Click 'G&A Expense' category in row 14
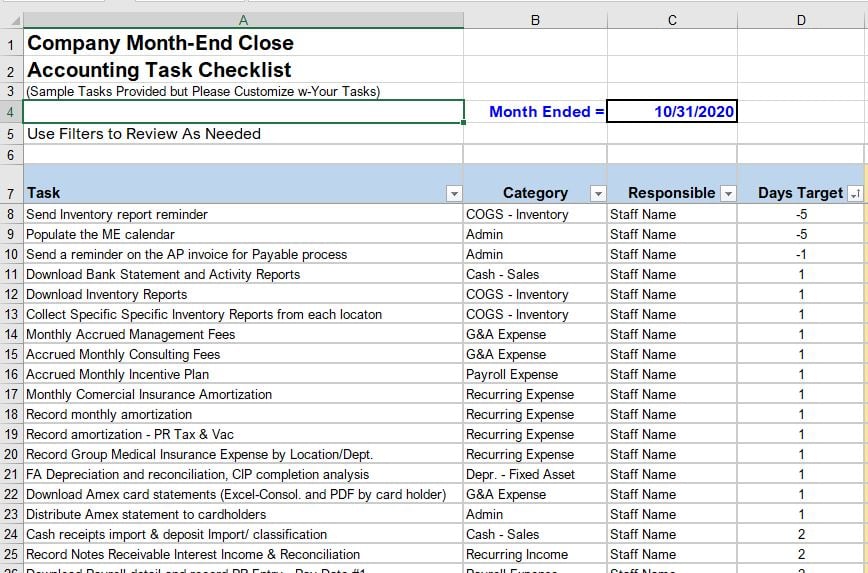 [535, 334]
